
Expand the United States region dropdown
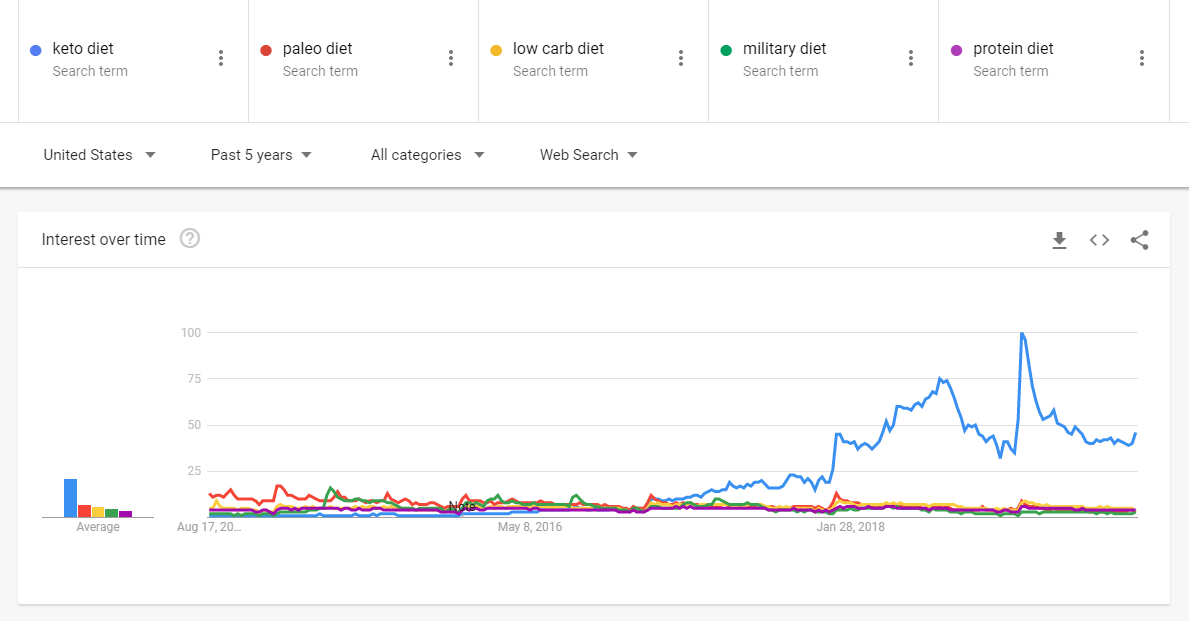(99, 155)
